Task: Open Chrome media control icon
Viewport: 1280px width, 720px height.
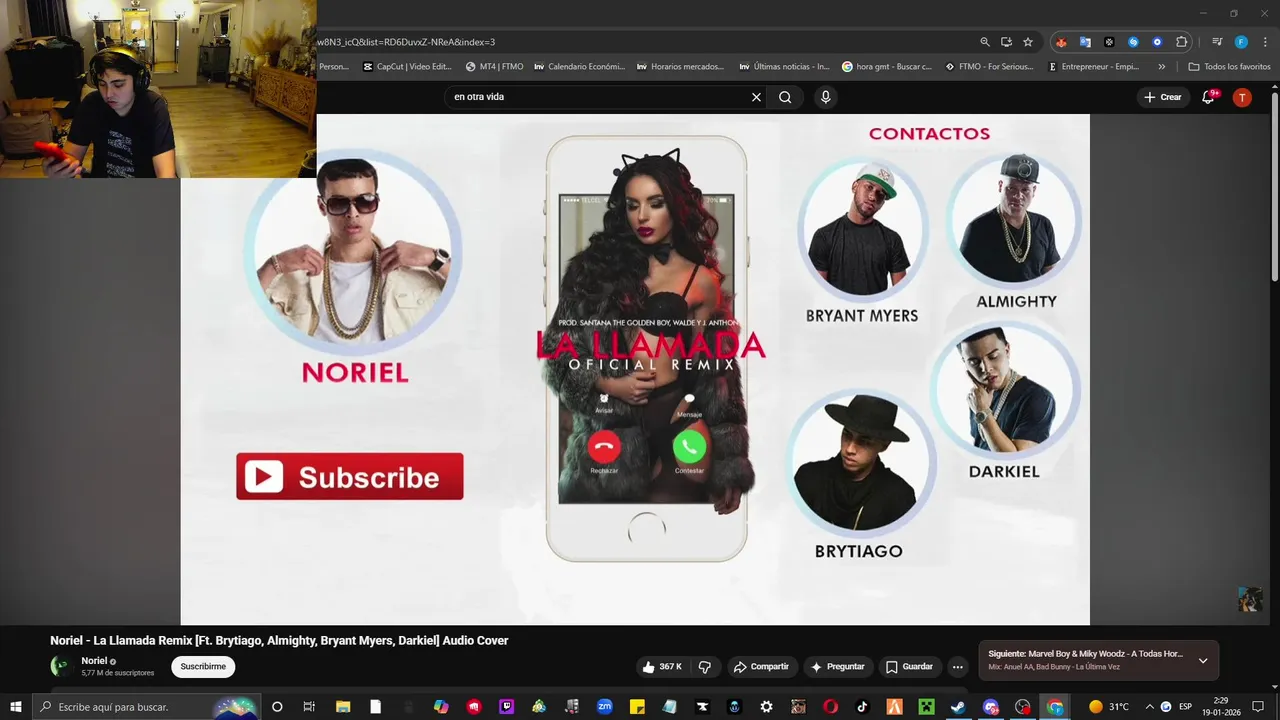Action: pos(1217,42)
